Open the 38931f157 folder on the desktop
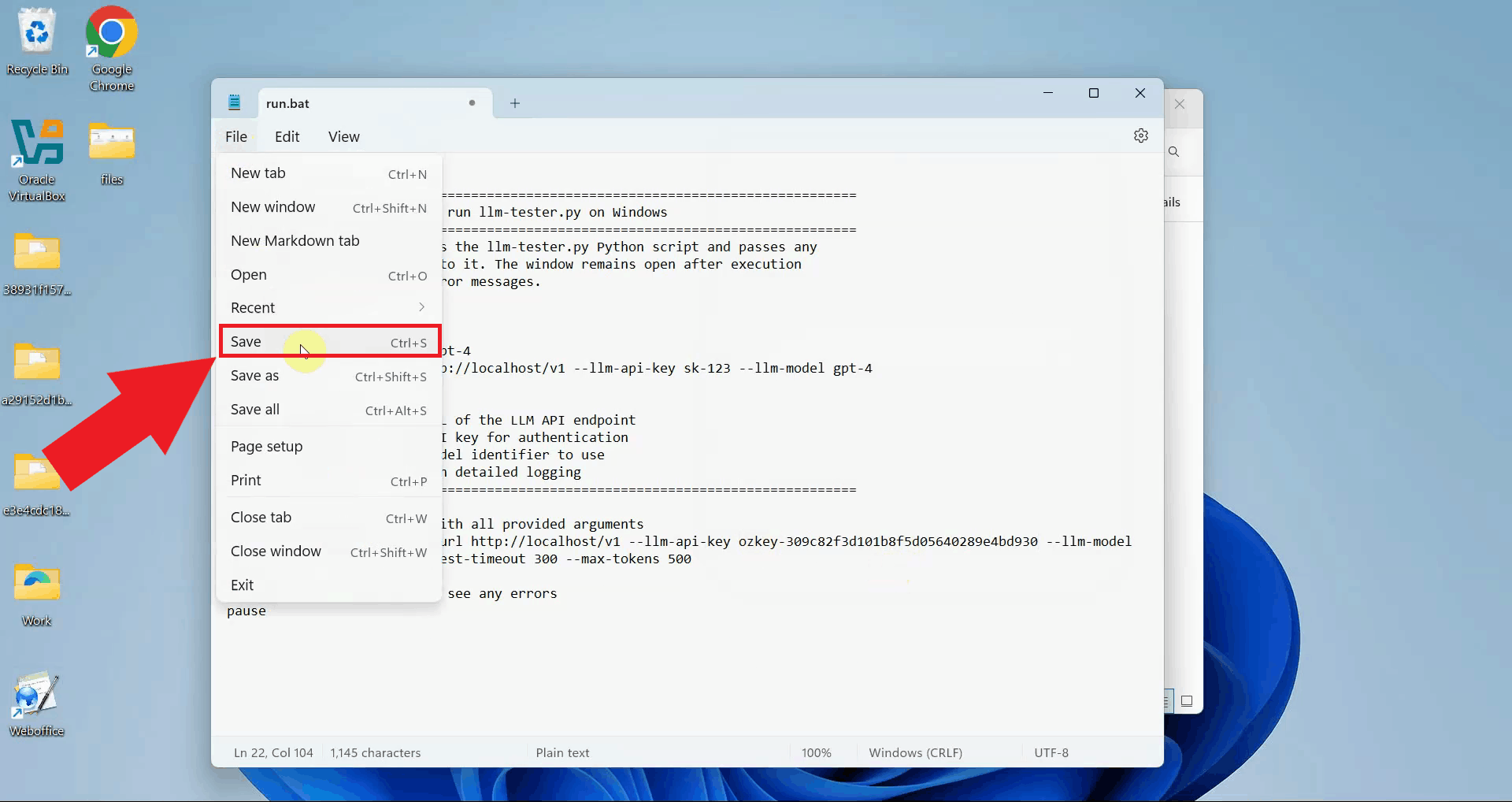Viewport: 1512px width, 802px height. [x=37, y=252]
